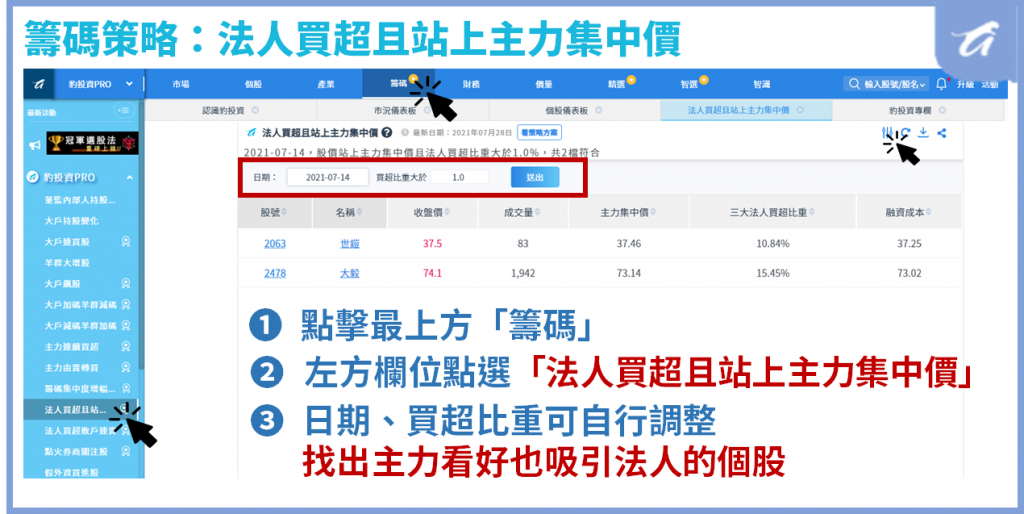Select 大戶加碼羊群減碼 in sidebar

point(80,304)
